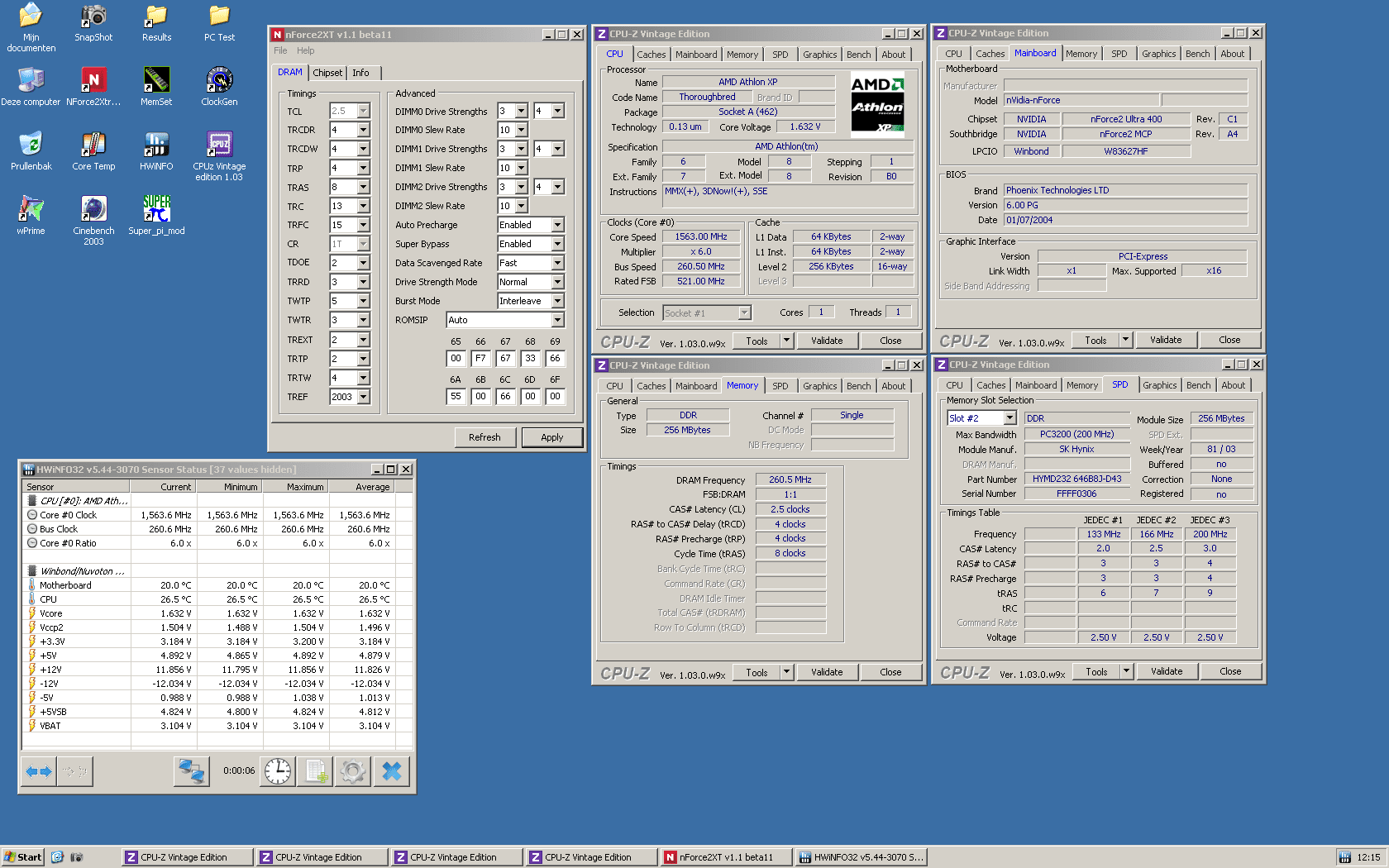Open the Burst Mode Interleave dropdown

tap(557, 301)
